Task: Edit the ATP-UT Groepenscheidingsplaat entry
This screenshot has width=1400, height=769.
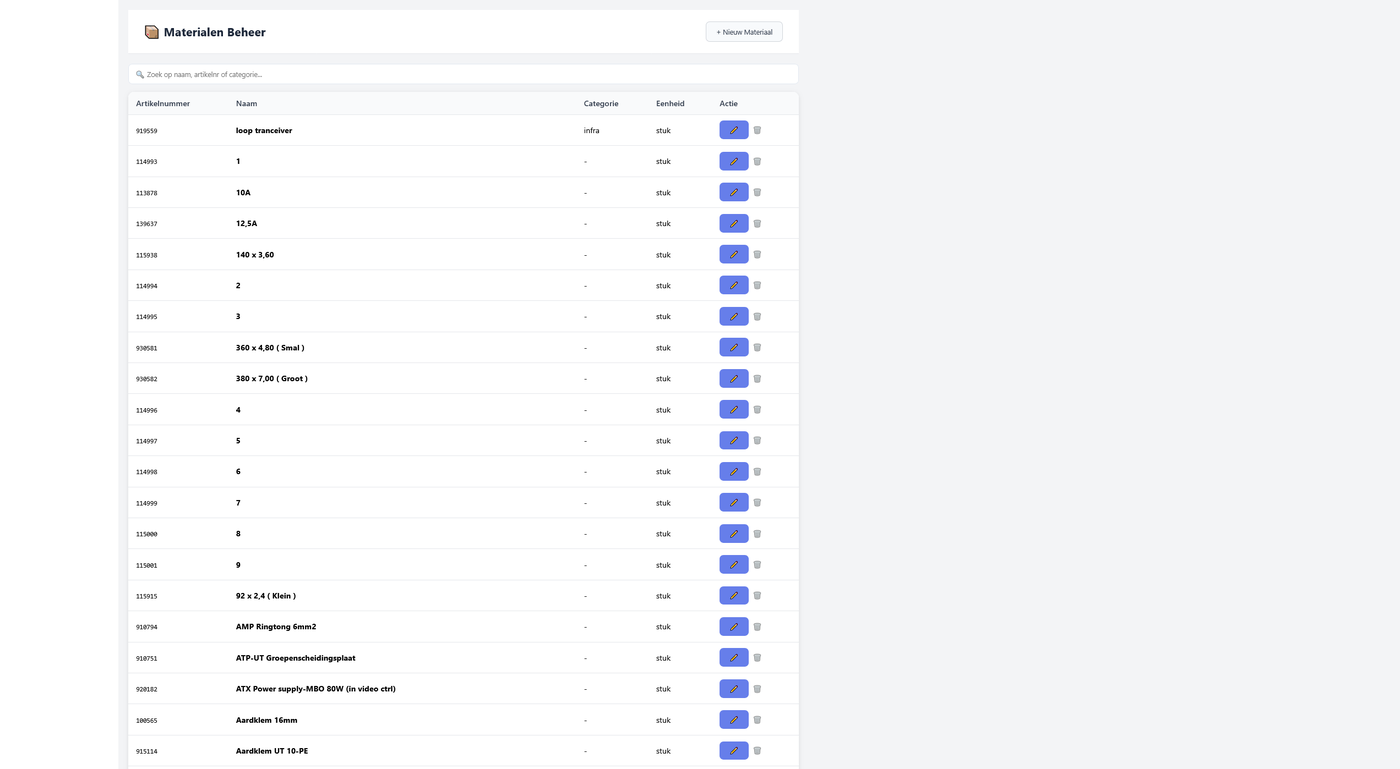Action: pos(733,657)
